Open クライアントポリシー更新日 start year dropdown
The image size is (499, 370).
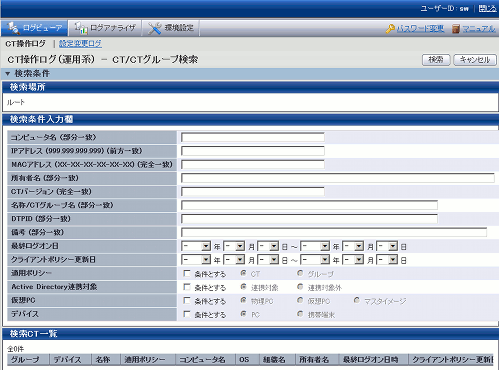tap(196, 260)
